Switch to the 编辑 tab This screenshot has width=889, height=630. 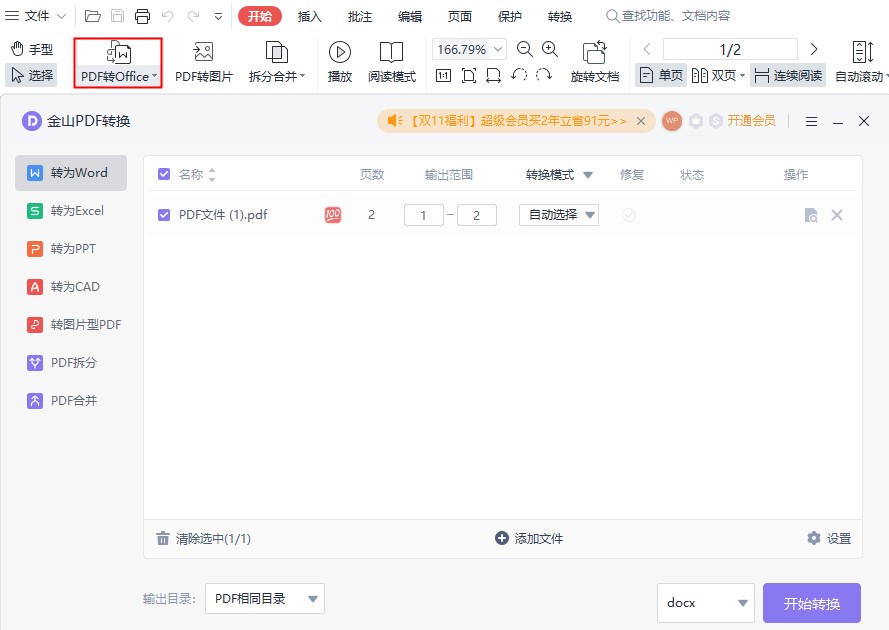tap(410, 16)
